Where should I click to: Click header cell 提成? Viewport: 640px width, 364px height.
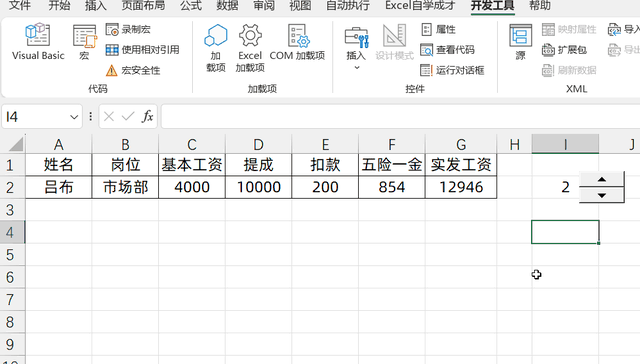pyautogui.click(x=258, y=165)
